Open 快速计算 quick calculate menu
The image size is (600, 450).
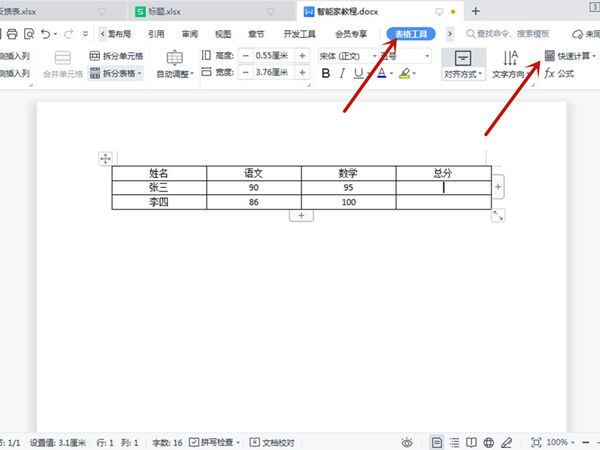pyautogui.click(x=570, y=56)
